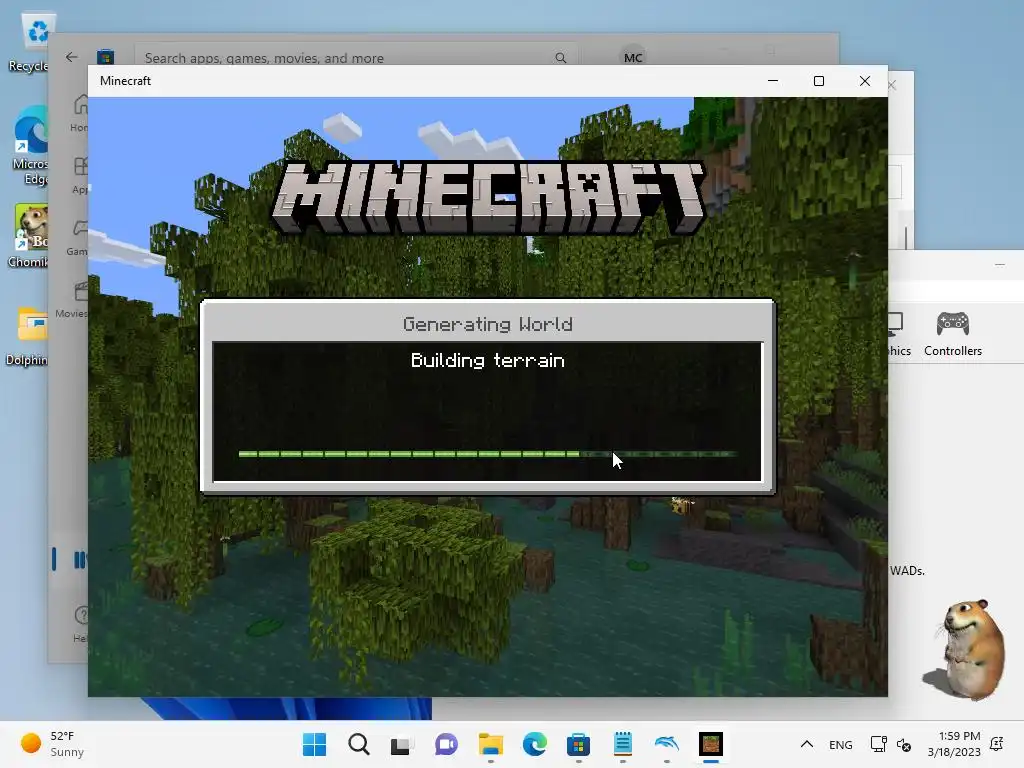Open the ENG language switcher
1024x768 pixels.
click(x=840, y=744)
